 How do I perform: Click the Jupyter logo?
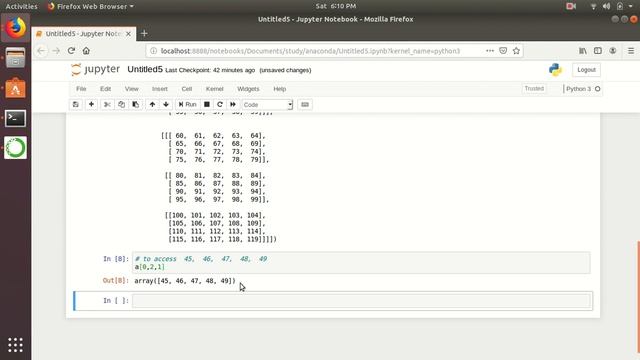[96, 69]
